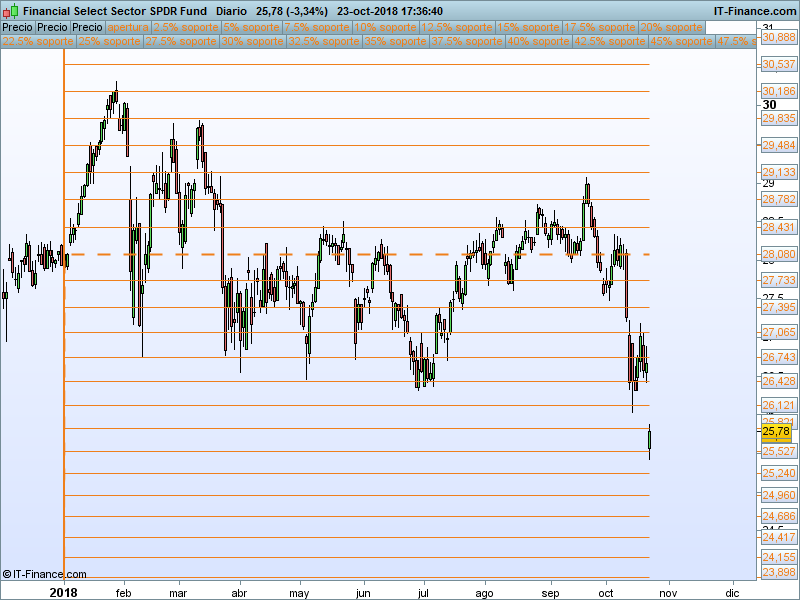The height and width of the screenshot is (600, 800).
Task: Select the '2.5% soporte' legend label
Action: (x=186, y=27)
